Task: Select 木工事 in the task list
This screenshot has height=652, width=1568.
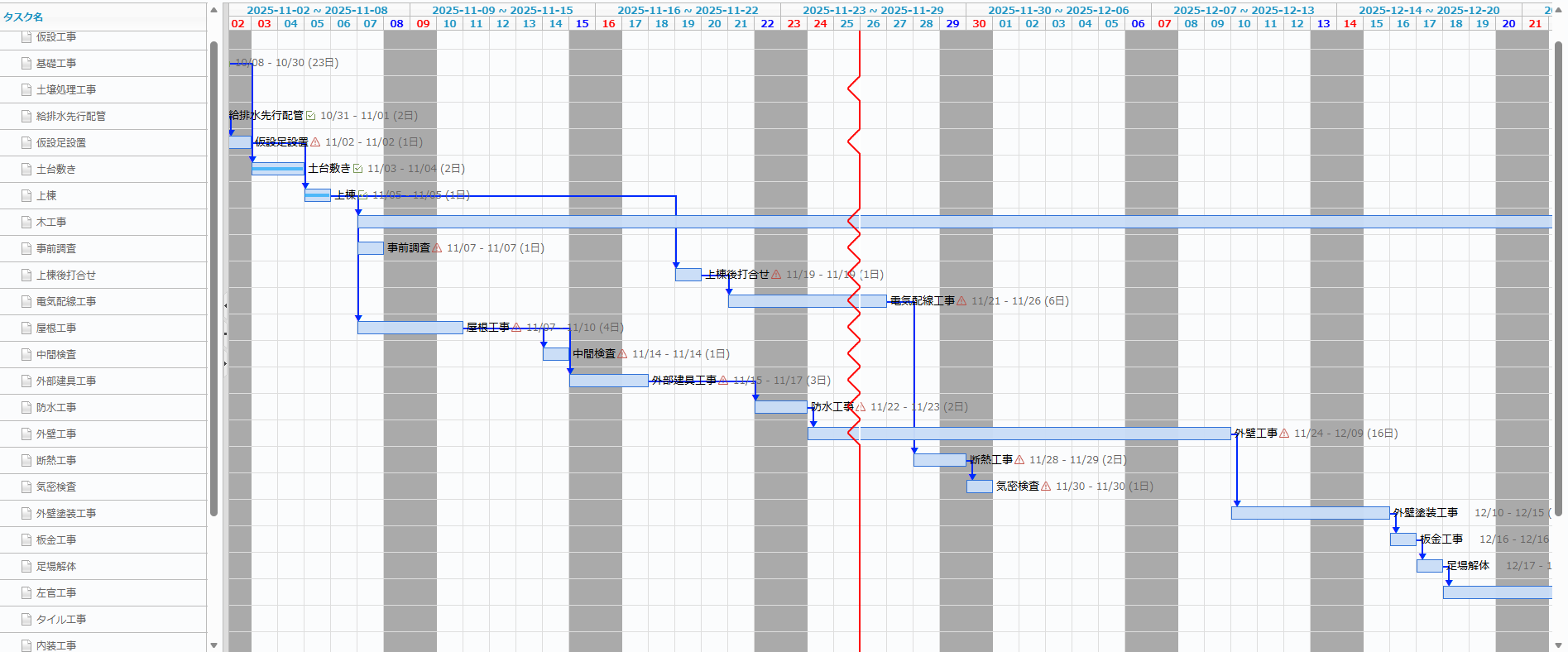Action: tap(51, 223)
